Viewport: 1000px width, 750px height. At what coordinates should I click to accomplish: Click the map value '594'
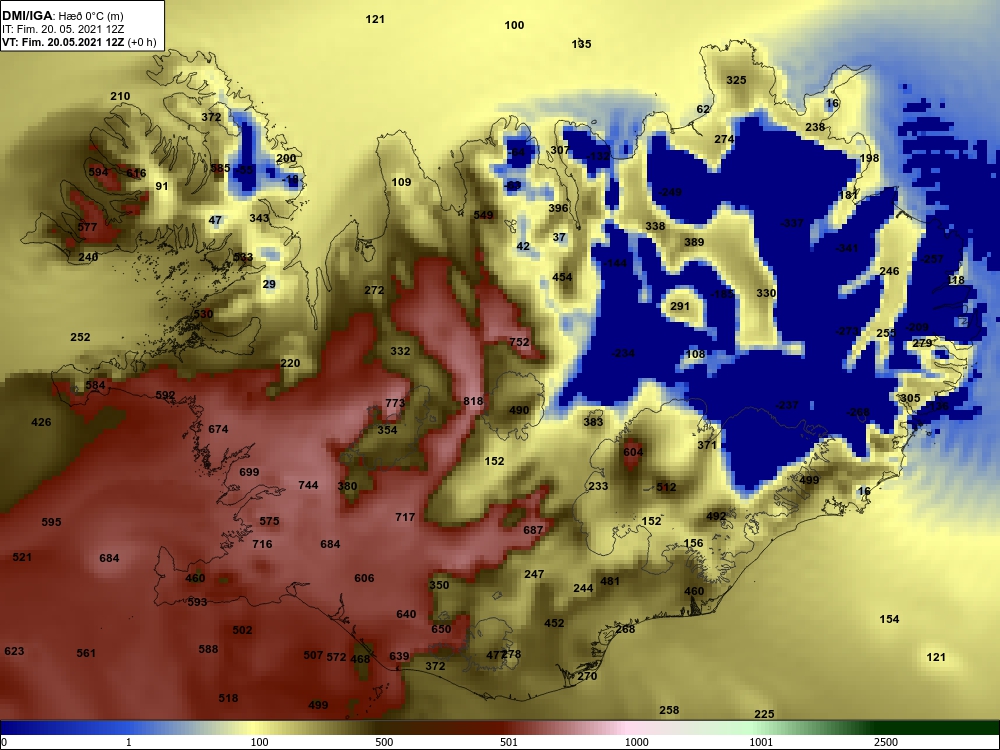98,172
